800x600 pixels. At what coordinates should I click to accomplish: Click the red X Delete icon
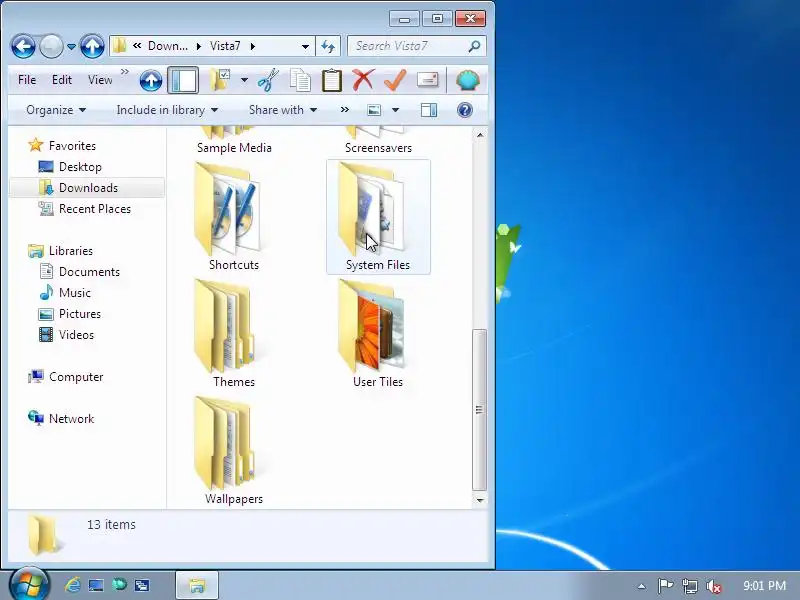(x=363, y=80)
